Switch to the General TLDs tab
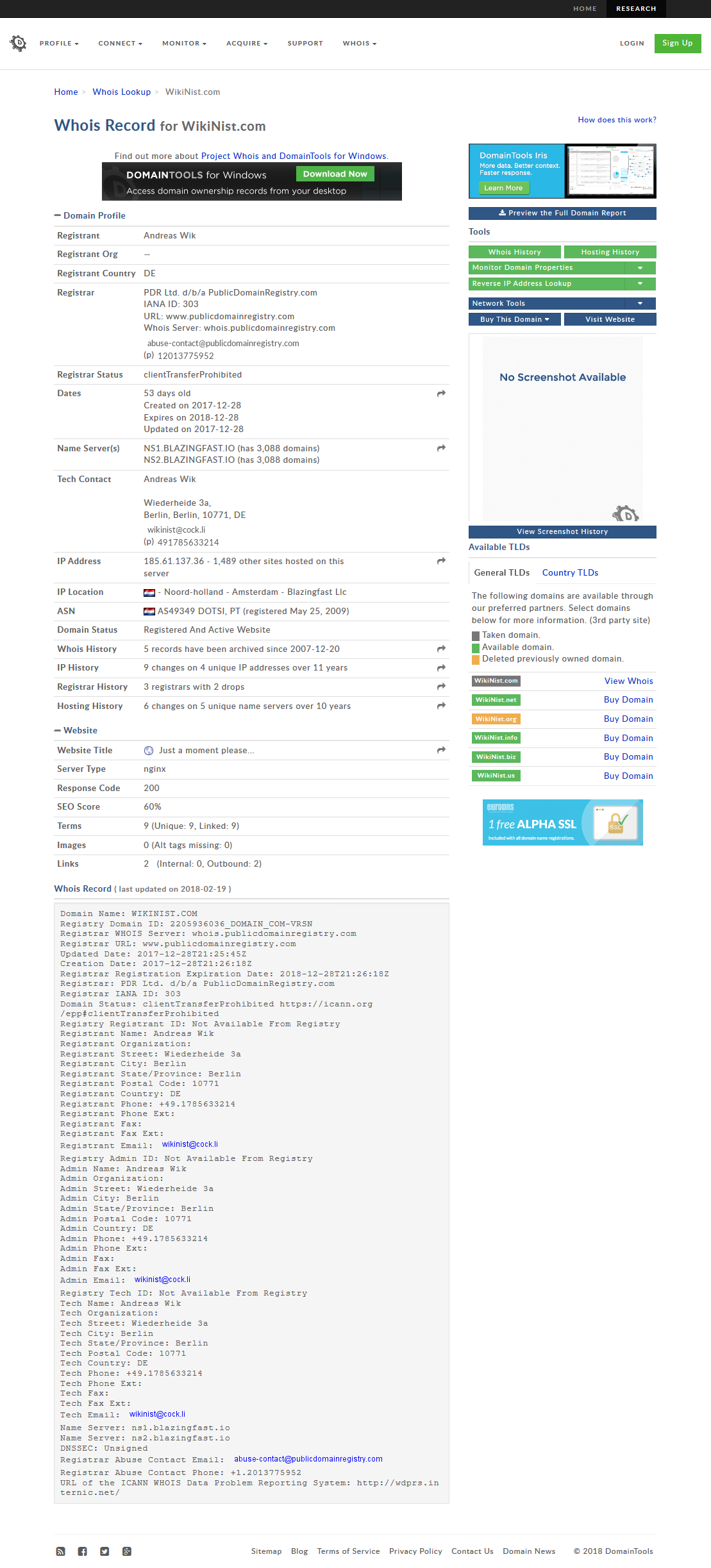Image resolution: width=711 pixels, height=1568 pixels. pyautogui.click(x=502, y=573)
